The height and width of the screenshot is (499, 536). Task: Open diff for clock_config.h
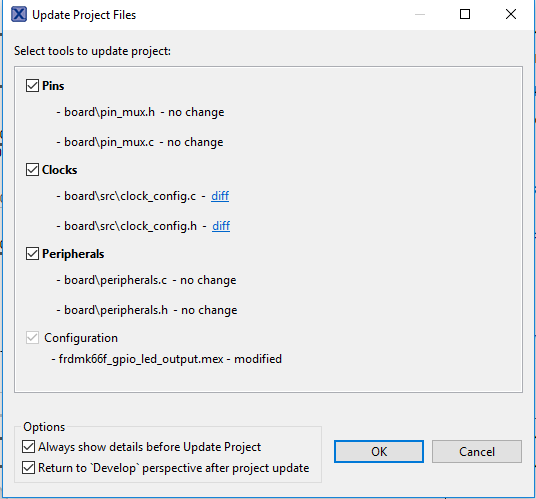[221, 226]
